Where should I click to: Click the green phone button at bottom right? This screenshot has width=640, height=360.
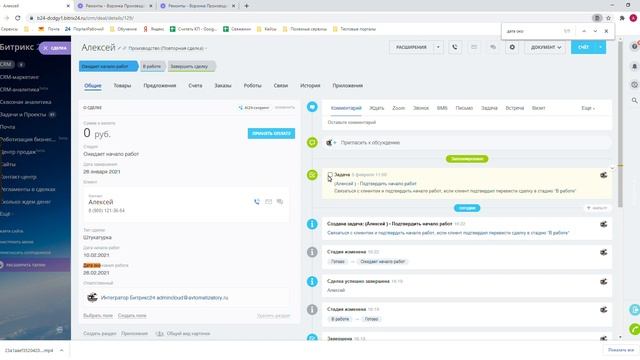[634, 329]
